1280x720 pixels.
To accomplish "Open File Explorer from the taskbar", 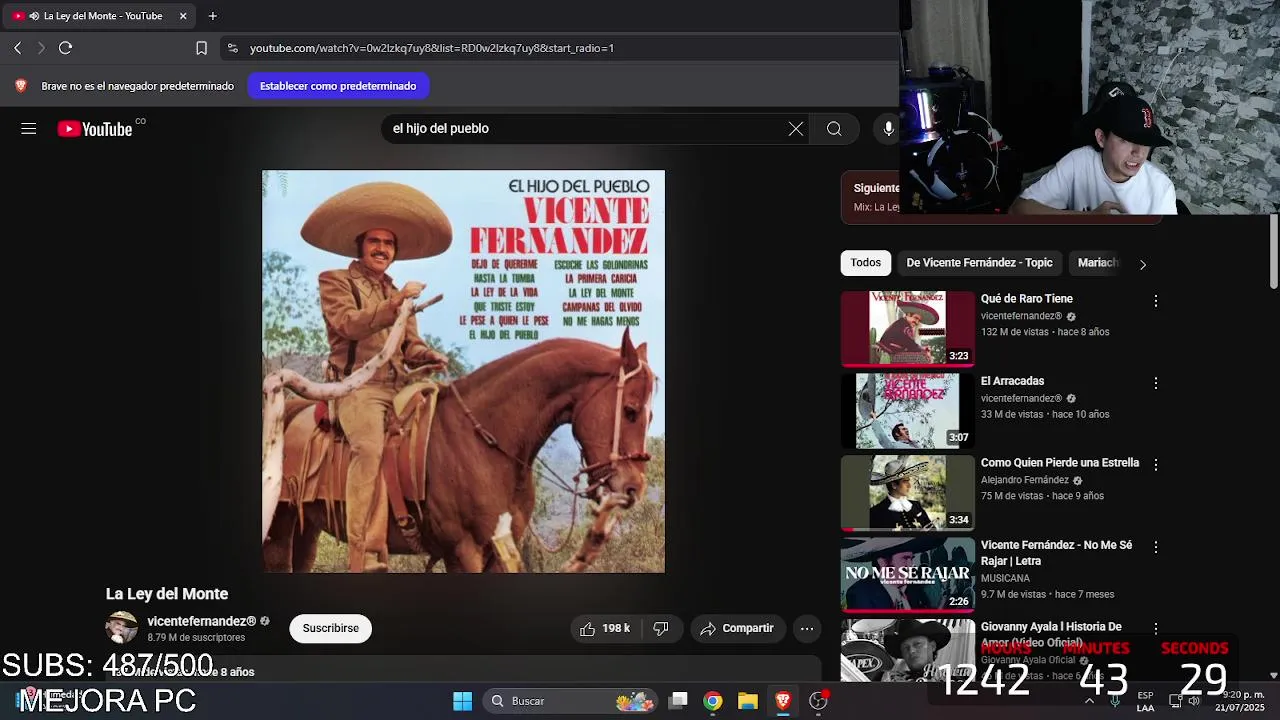I will (747, 701).
